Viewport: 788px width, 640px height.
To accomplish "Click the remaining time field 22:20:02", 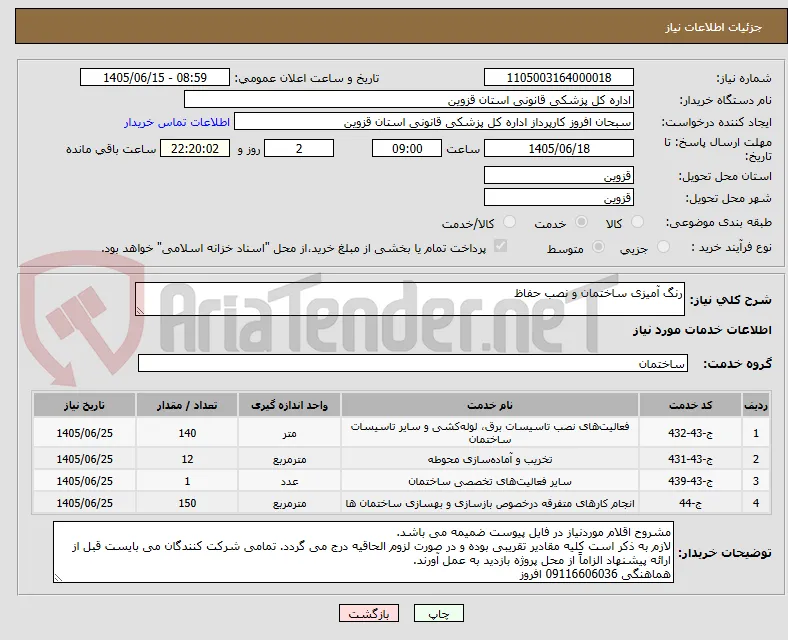I will (195, 148).
